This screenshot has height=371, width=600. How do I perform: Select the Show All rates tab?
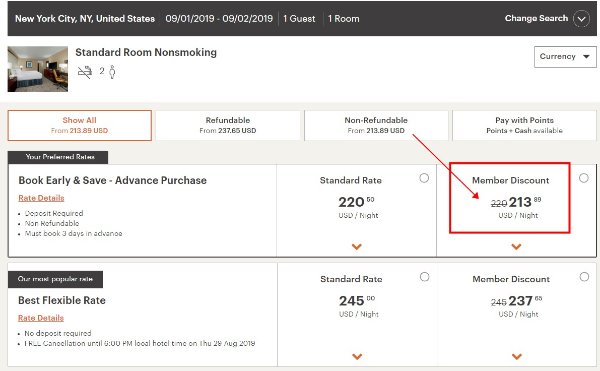click(x=80, y=125)
